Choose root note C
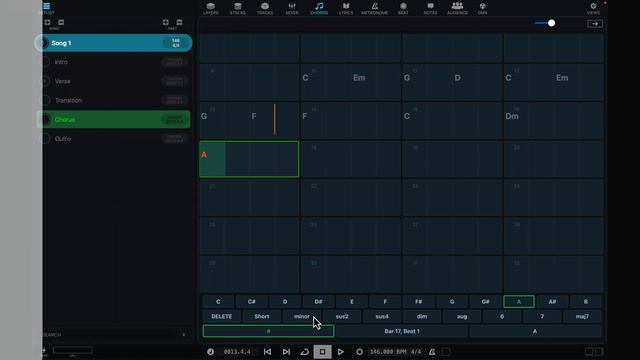 click(x=218, y=302)
